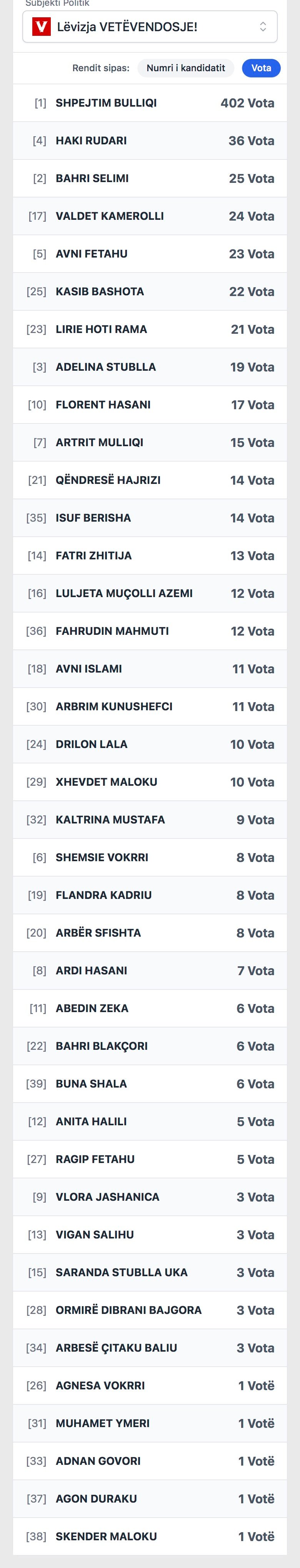Select ADELINA STUBLLA candidate row
This screenshot has width=300, height=1568.
coord(150,368)
